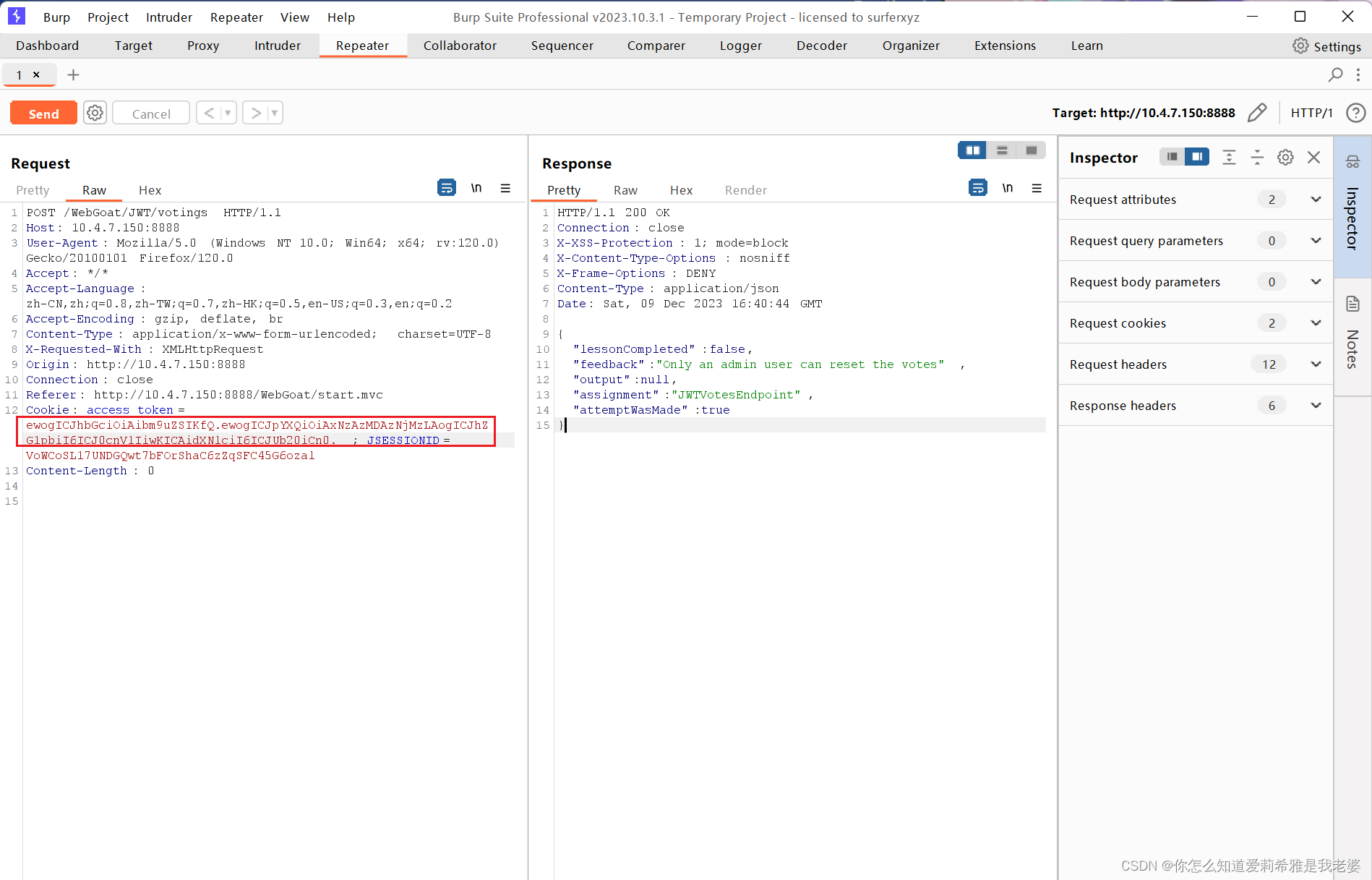Toggle word wrap in Response panel

pyautogui.click(x=978, y=188)
